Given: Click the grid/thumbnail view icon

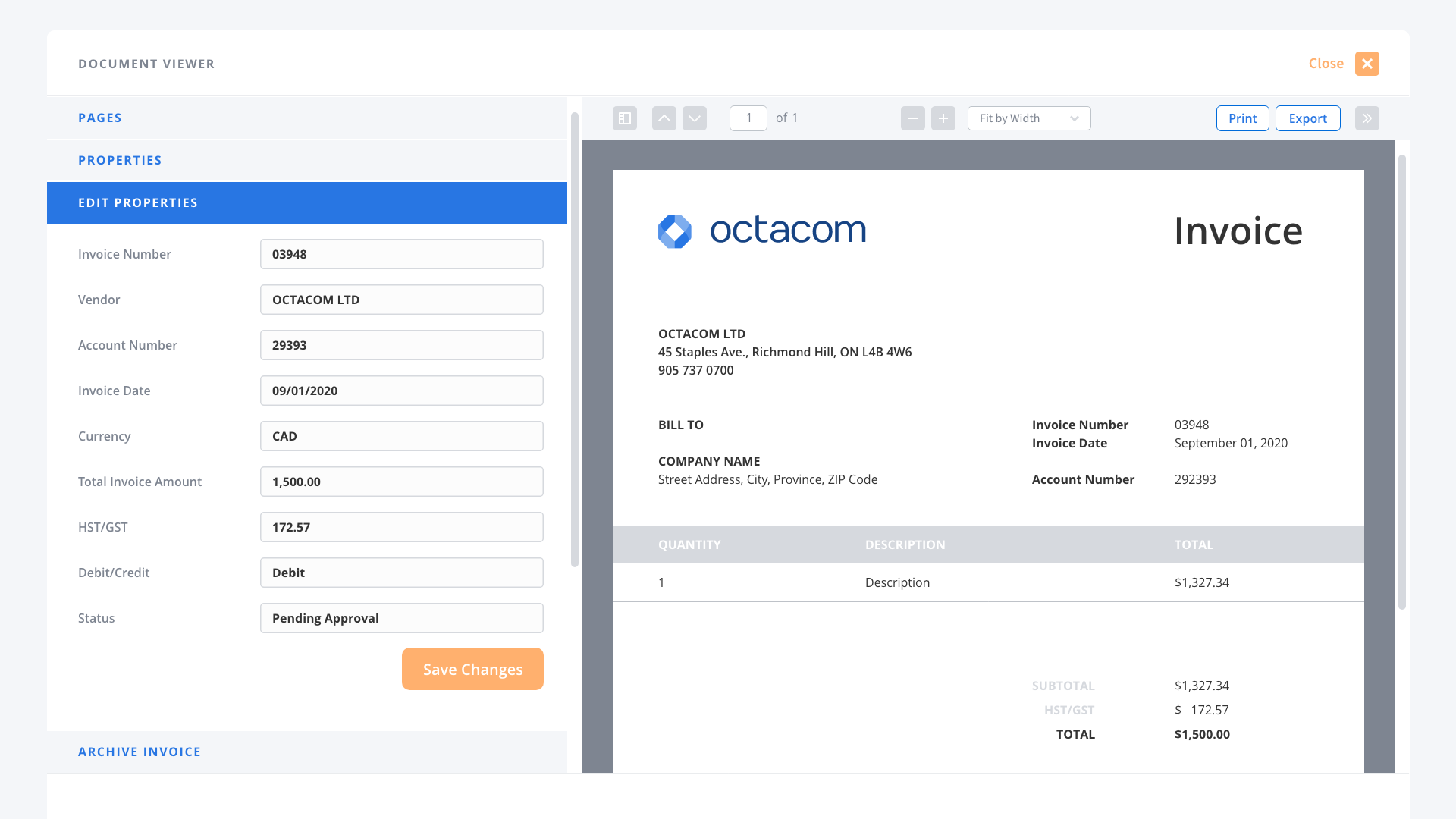Looking at the screenshot, I should click(x=625, y=118).
